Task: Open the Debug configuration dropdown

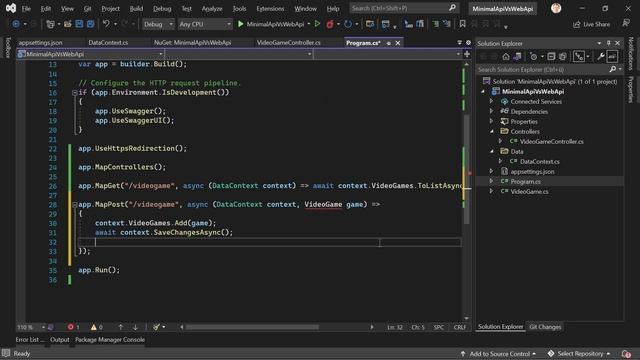Action: [158, 24]
